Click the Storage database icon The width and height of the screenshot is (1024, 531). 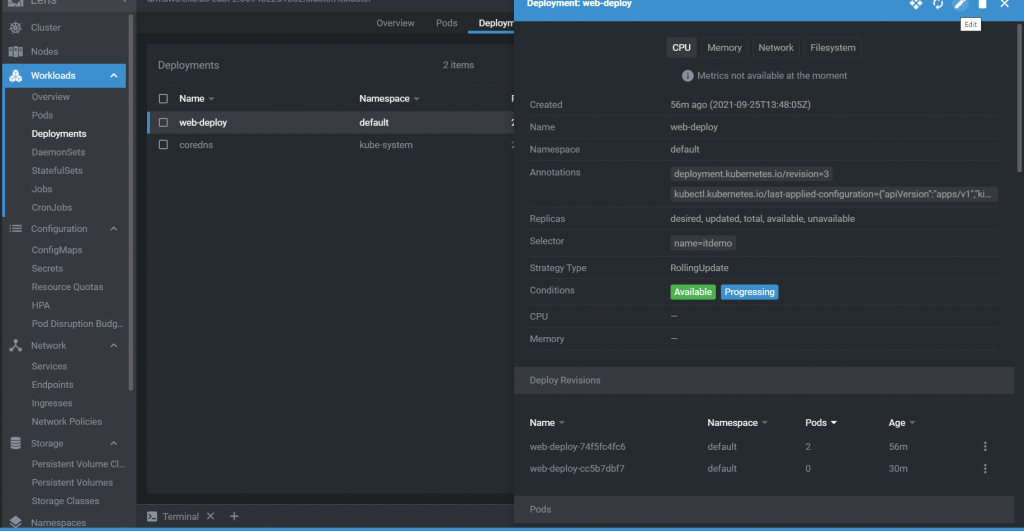[16, 443]
